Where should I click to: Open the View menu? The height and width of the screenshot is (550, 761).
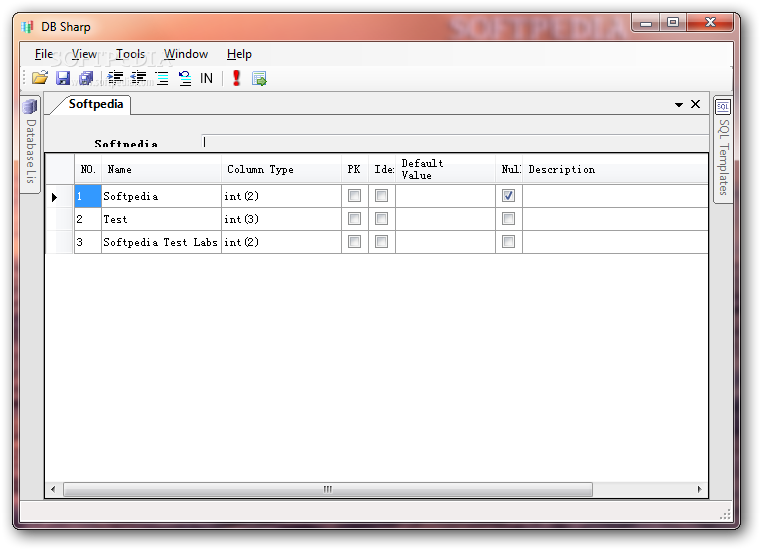[84, 54]
